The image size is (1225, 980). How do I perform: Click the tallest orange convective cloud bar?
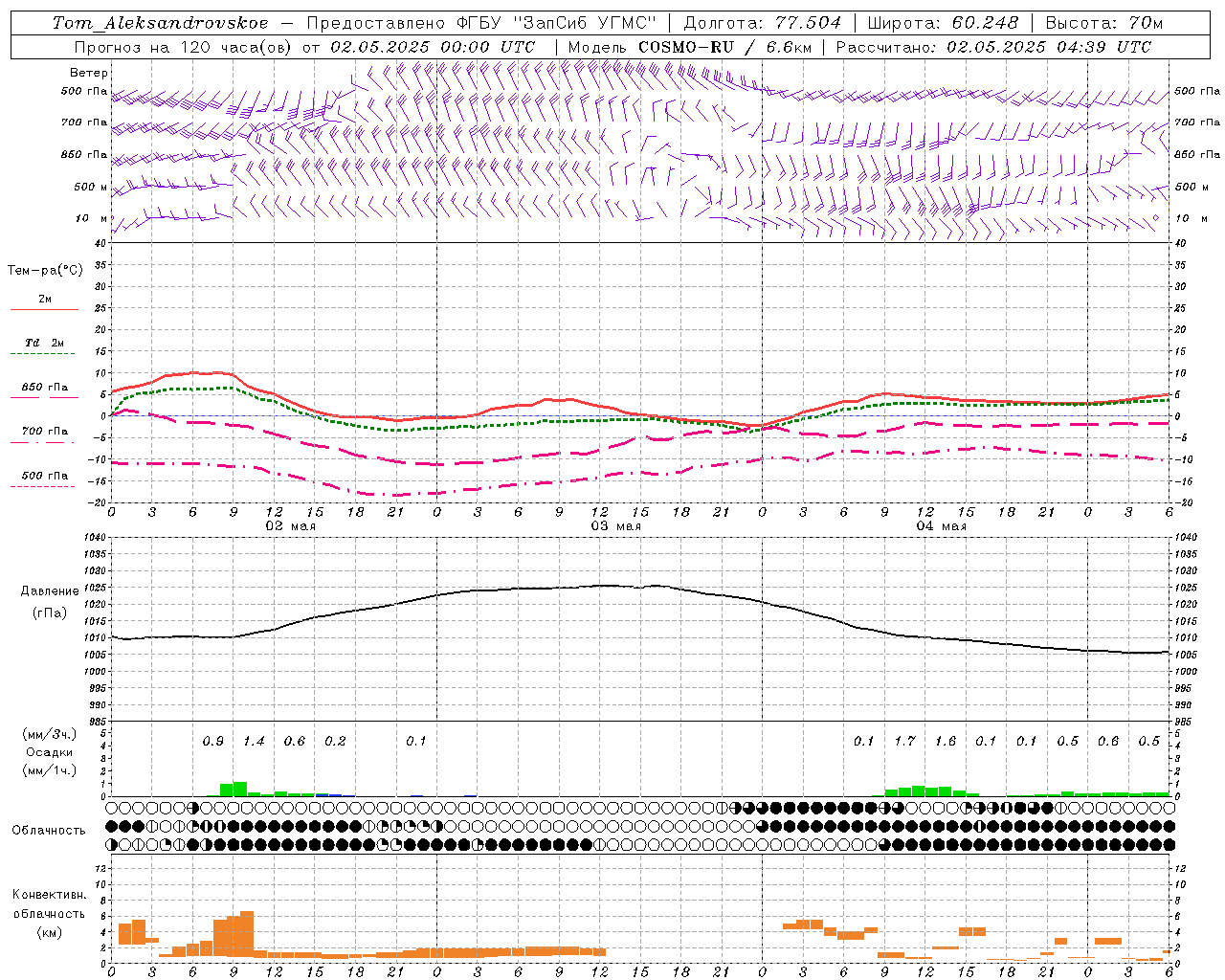point(247,934)
